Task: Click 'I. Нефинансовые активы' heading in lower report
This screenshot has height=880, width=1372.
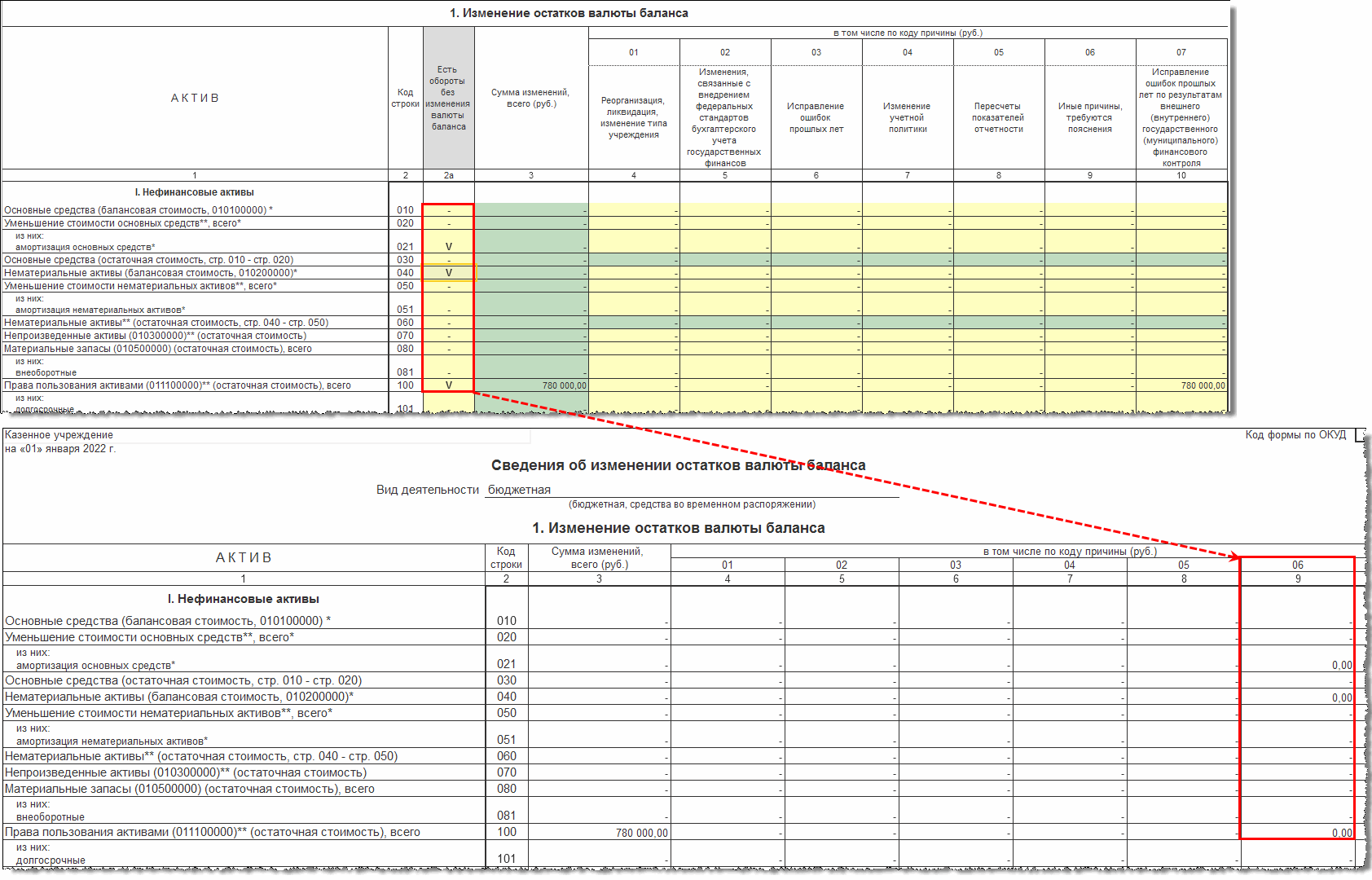Action: (244, 599)
